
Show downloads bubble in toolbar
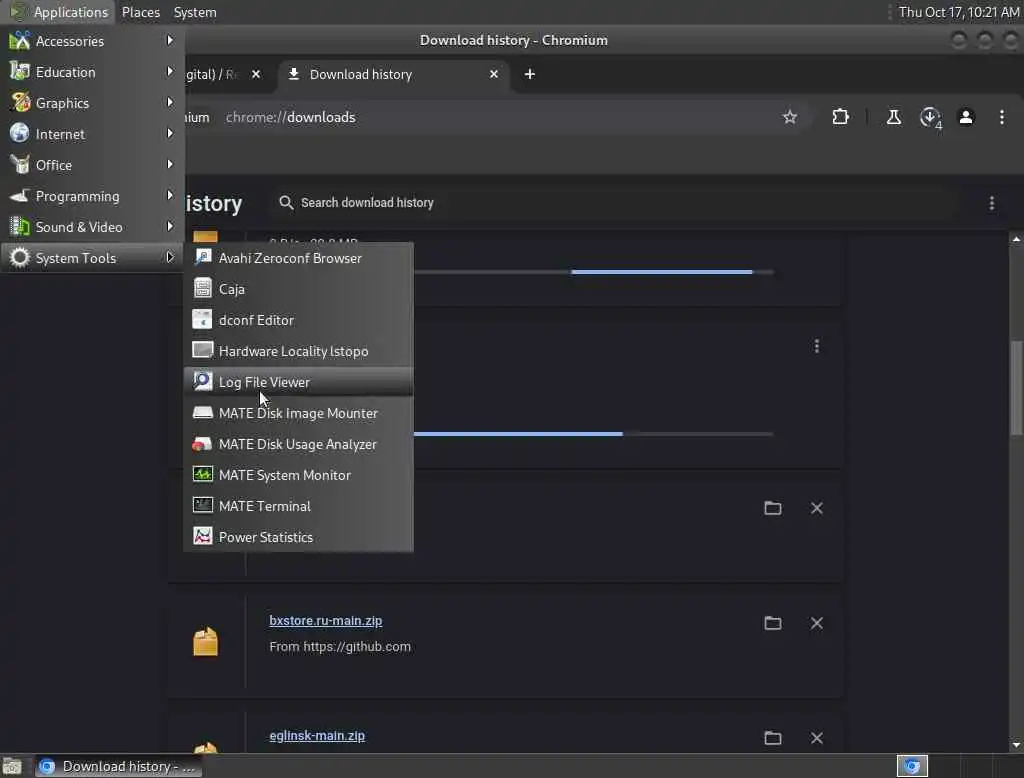point(930,117)
